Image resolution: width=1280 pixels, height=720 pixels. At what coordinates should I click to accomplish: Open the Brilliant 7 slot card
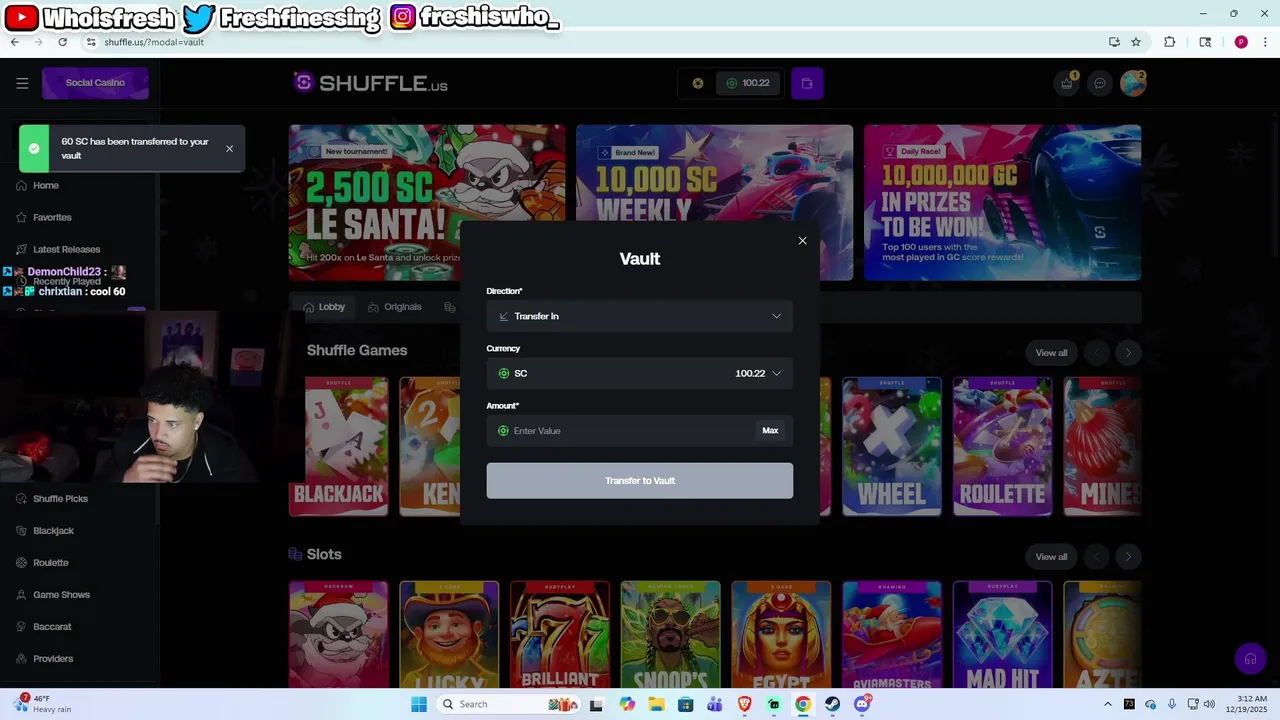[x=559, y=635]
